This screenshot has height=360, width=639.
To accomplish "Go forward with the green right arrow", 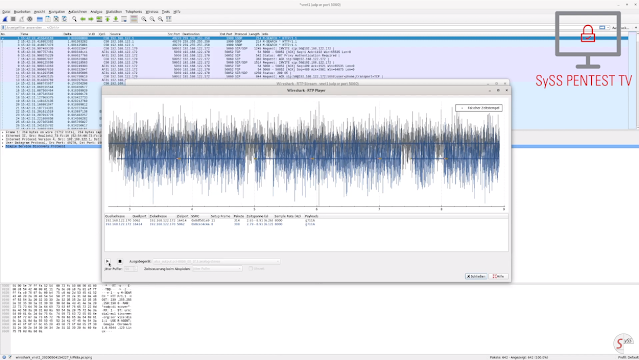I will pyautogui.click(x=91, y=19).
